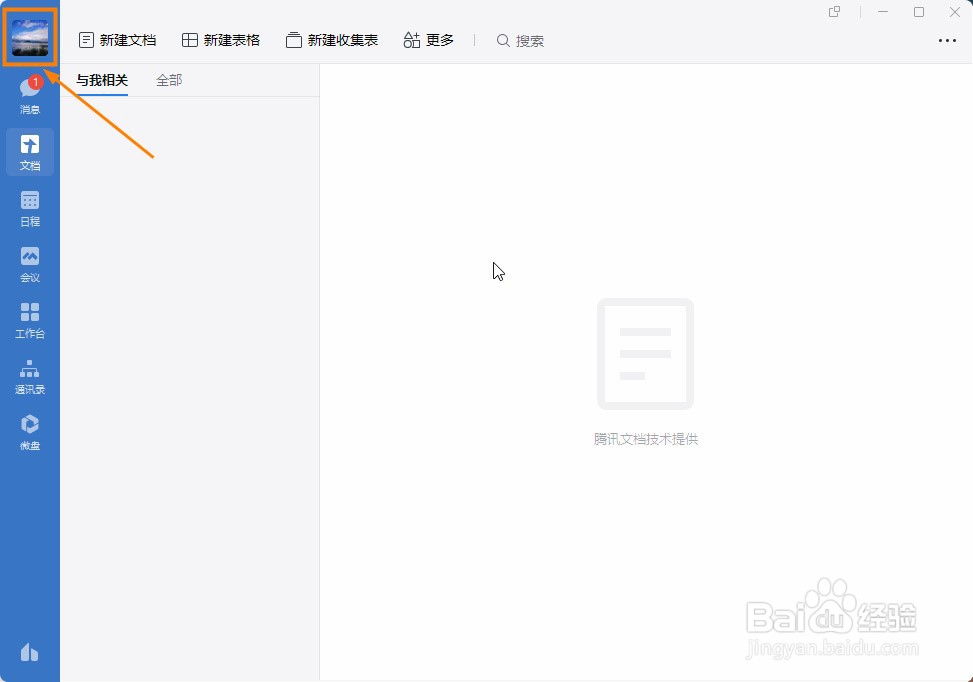Open the Weipan (微盘) drive icon
973x682 pixels.
coord(30,433)
